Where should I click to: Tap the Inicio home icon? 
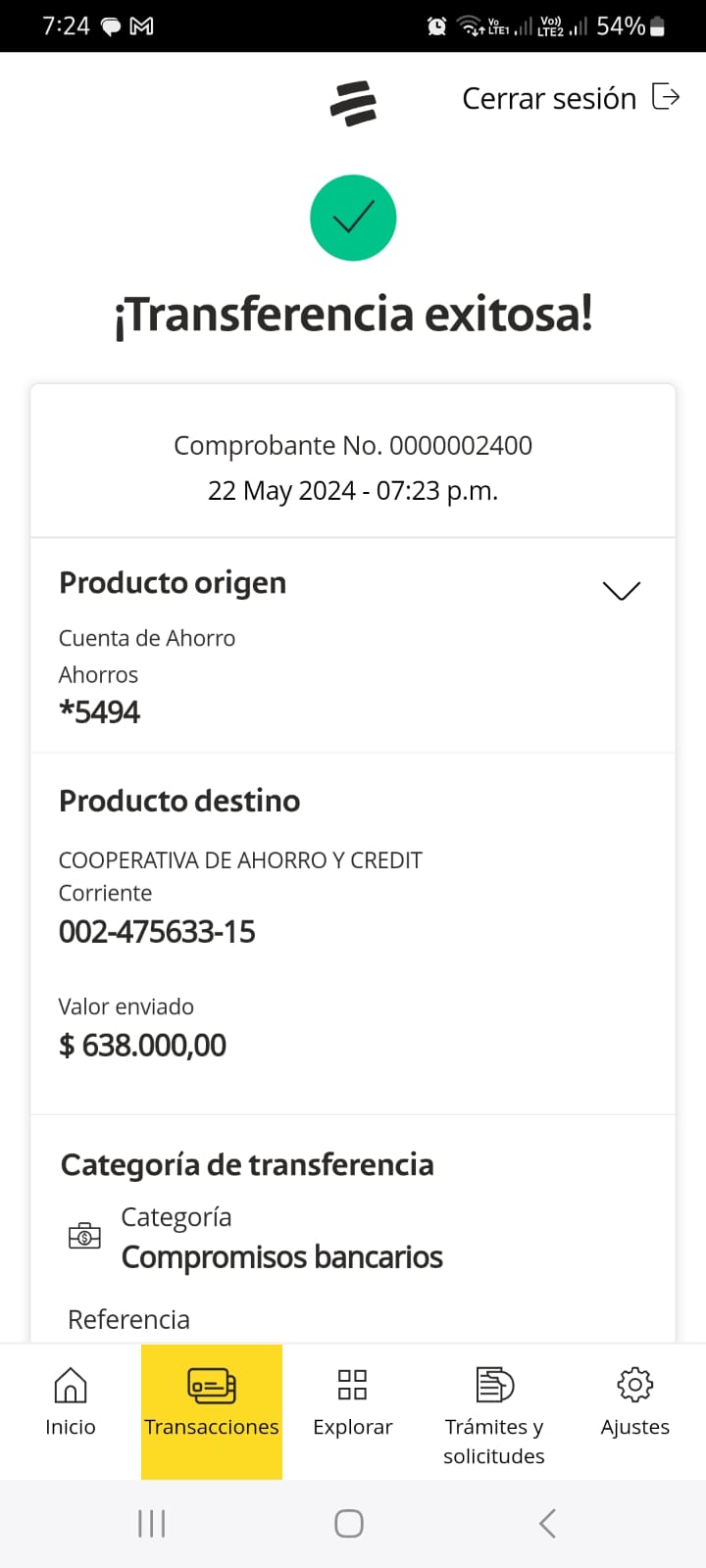point(71,1386)
